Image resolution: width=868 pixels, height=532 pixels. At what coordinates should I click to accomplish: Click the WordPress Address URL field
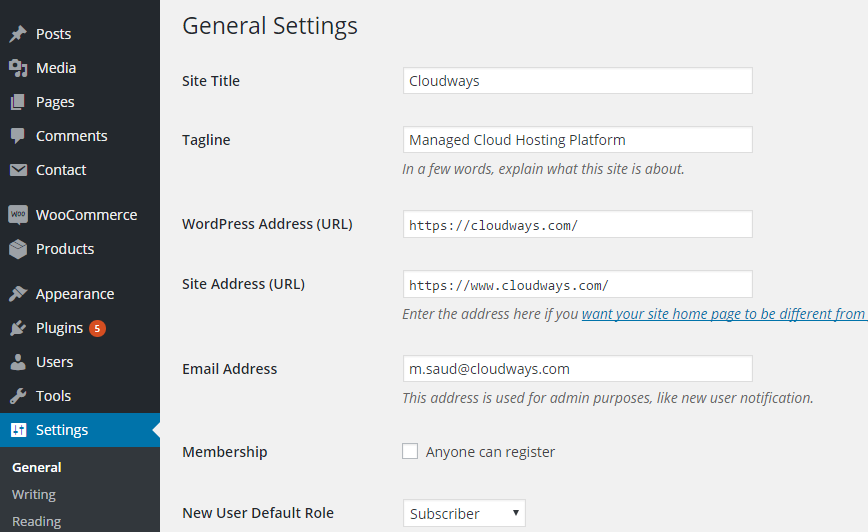[577, 225]
